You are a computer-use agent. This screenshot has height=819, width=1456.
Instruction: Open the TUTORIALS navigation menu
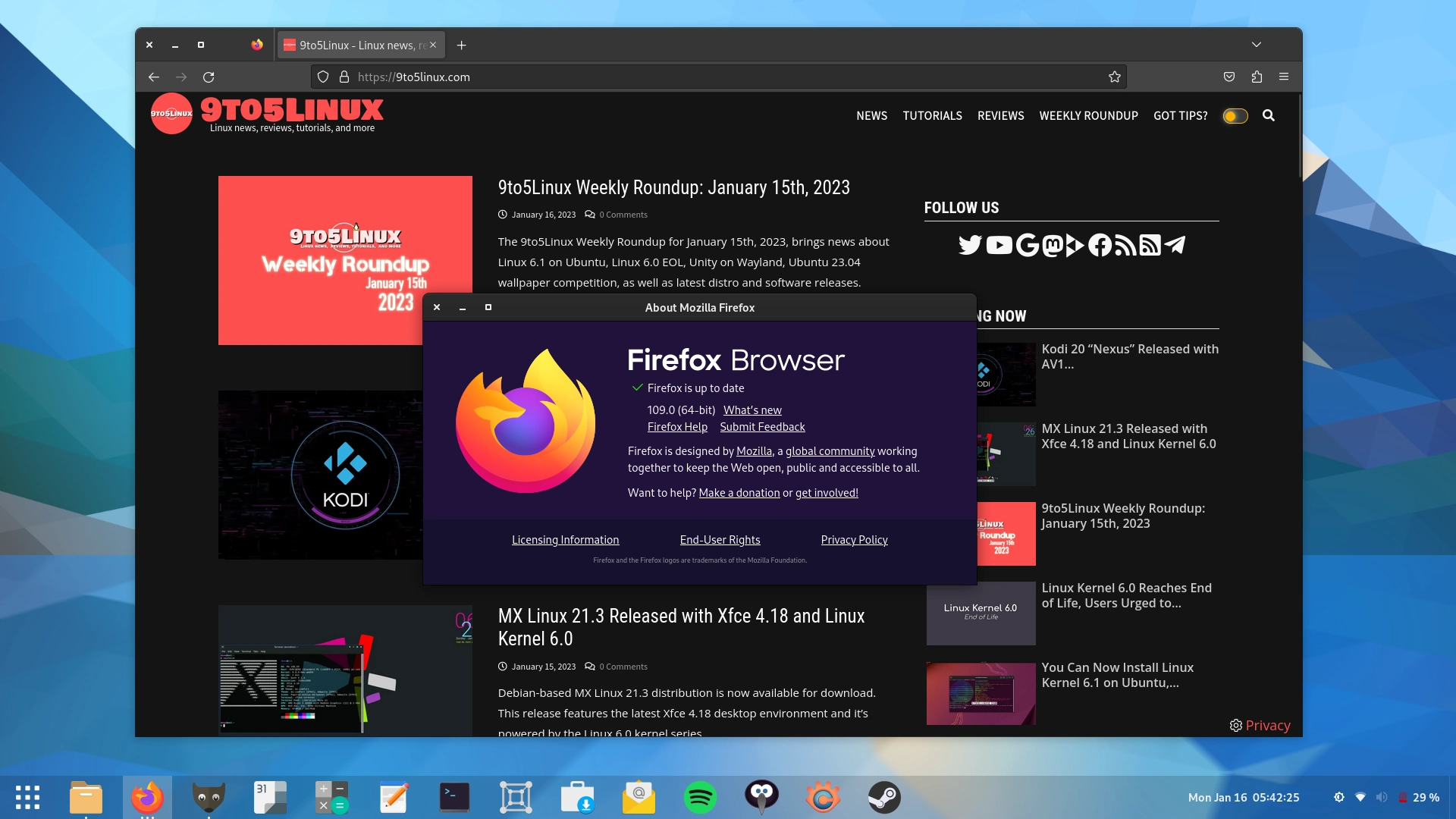coord(932,115)
